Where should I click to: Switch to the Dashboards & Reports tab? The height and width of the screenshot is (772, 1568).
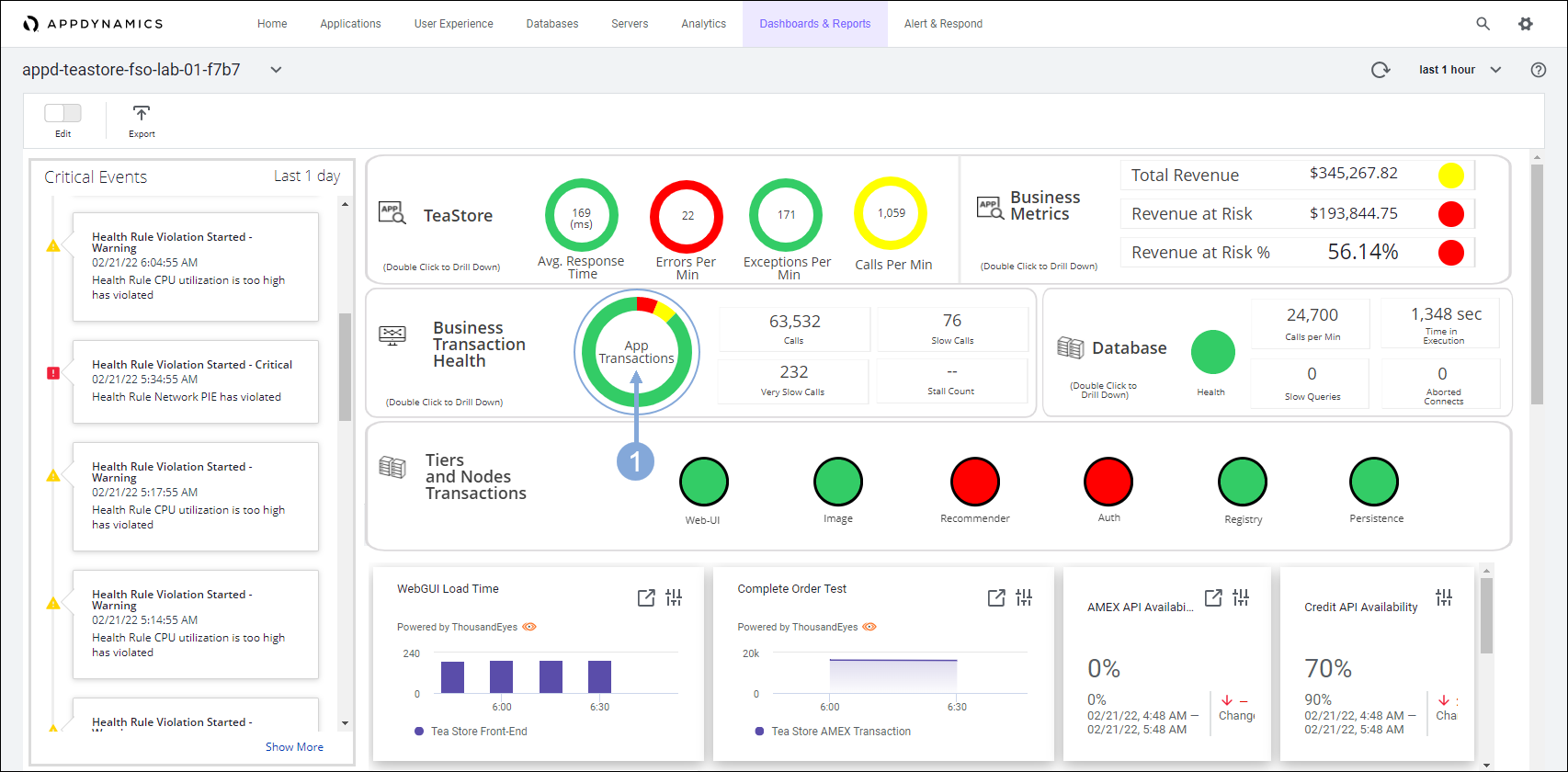coord(814,24)
